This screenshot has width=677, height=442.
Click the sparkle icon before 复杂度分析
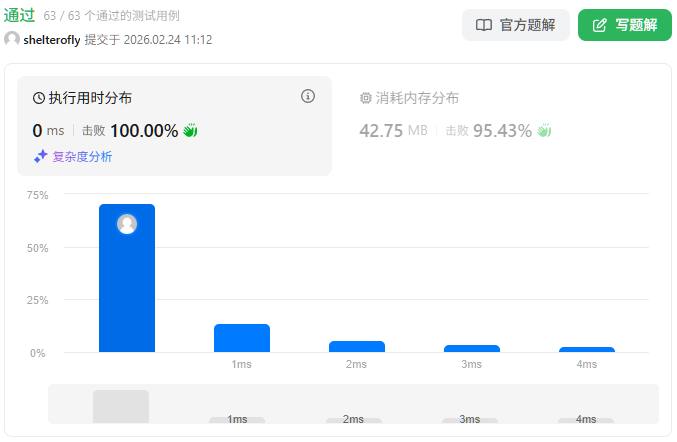[x=40, y=156]
